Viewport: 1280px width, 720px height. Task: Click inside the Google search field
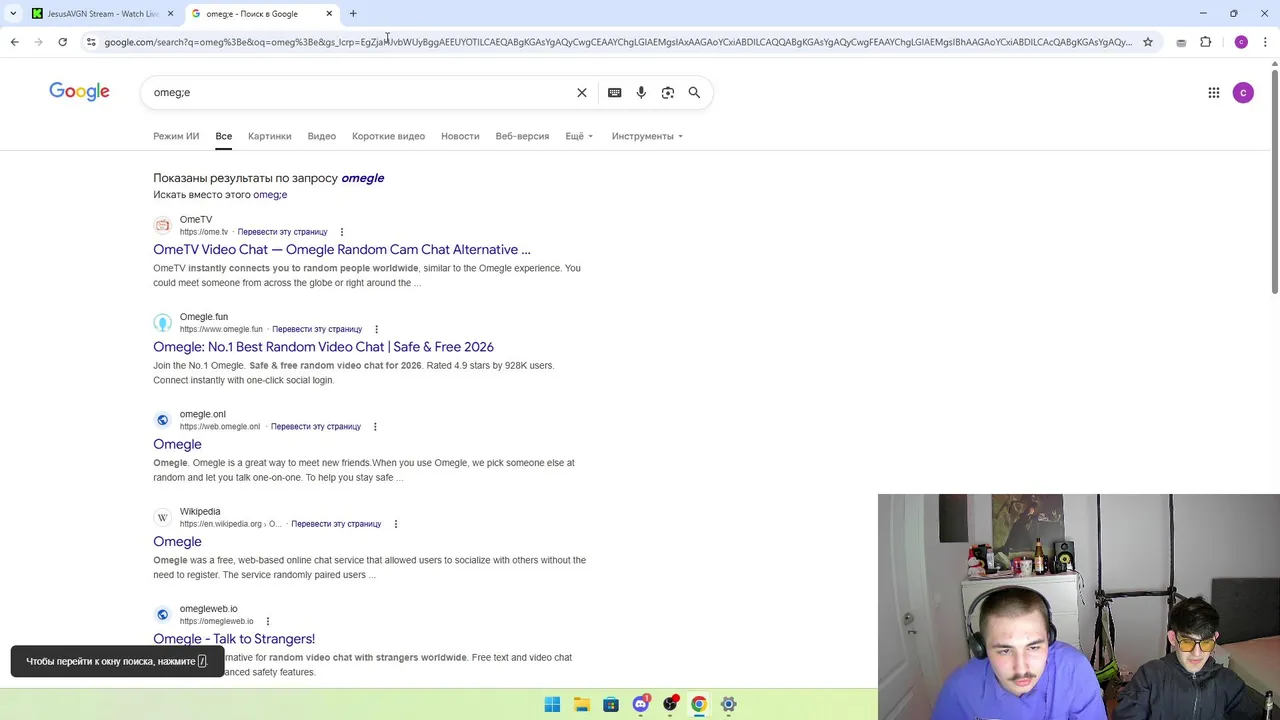click(360, 93)
